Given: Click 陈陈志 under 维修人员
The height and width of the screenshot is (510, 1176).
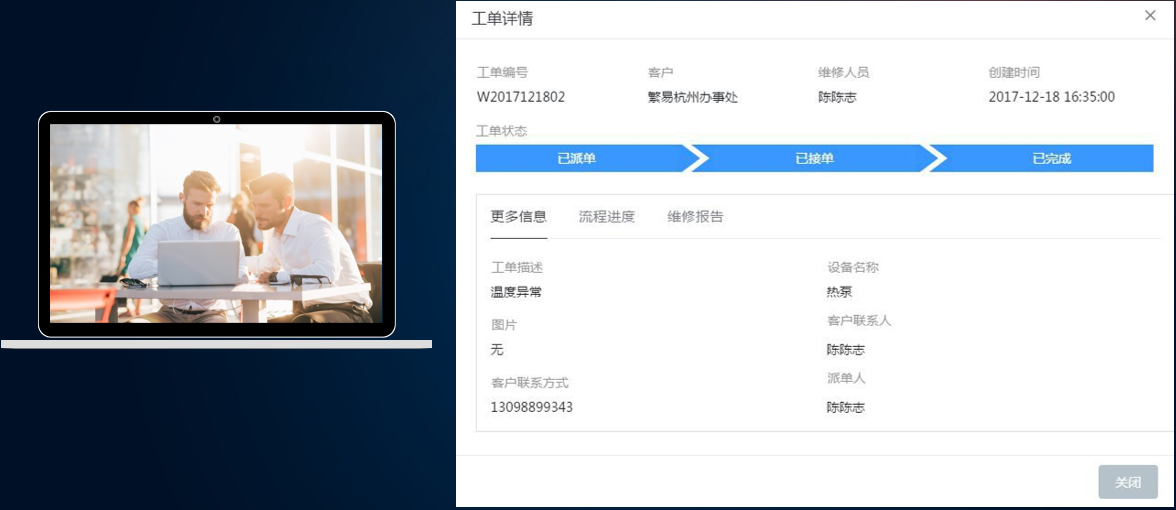Looking at the screenshot, I should [837, 97].
